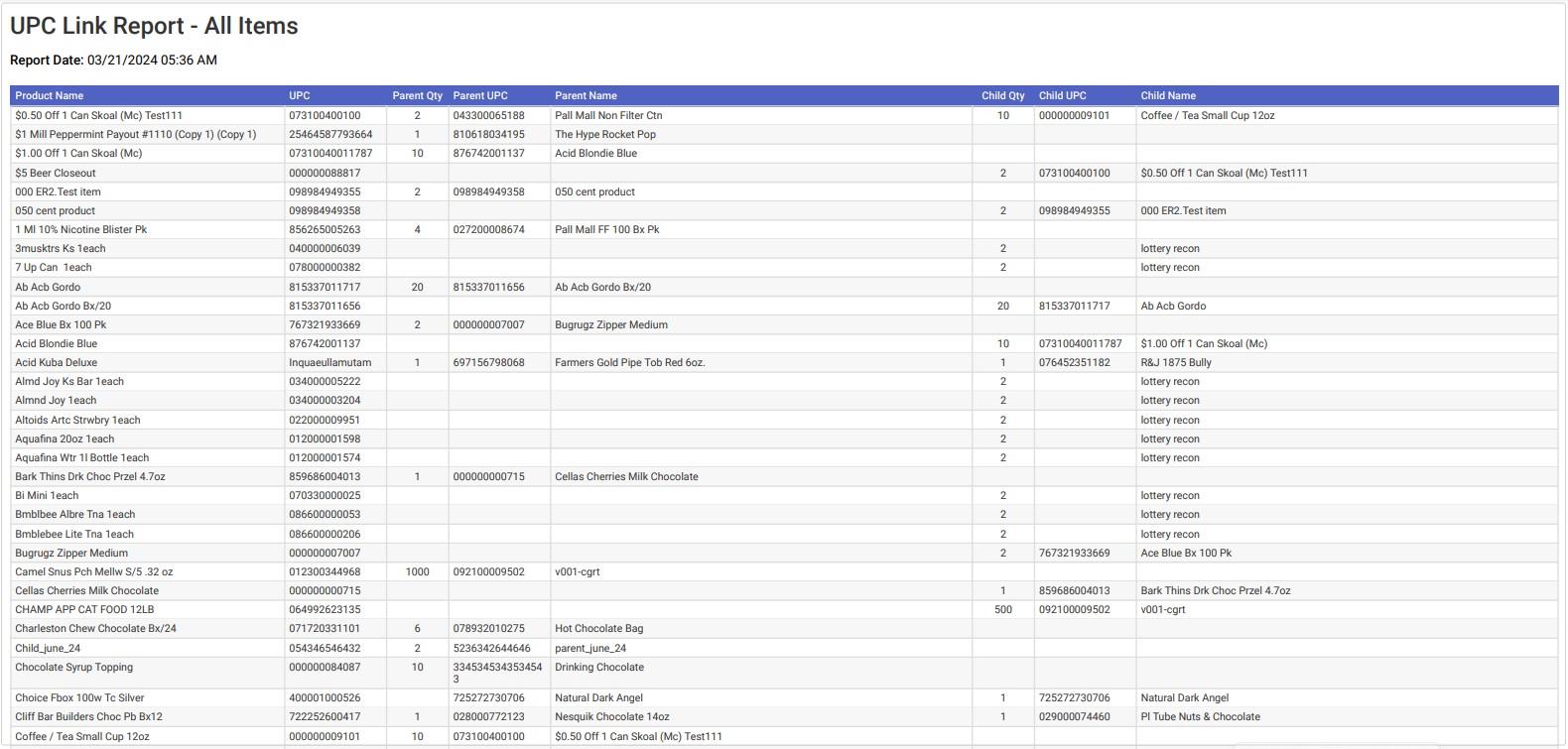Click the Child Name column header
Image resolution: width=1568 pixels, height=749 pixels.
tap(1168, 96)
